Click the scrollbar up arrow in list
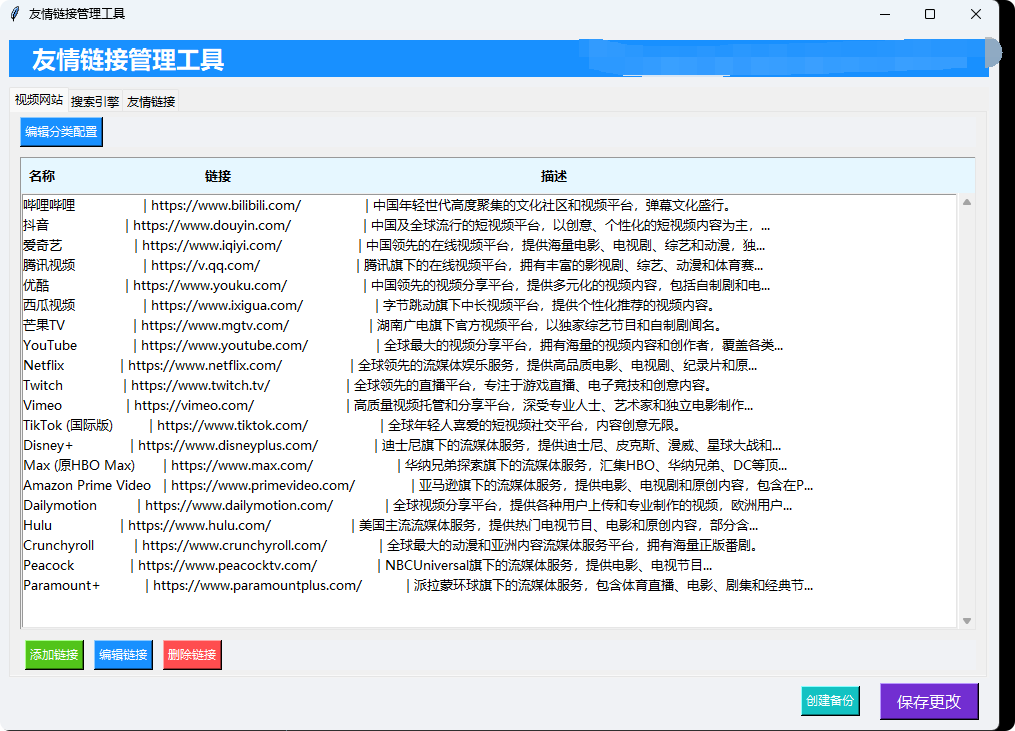This screenshot has height=731, width=1015. [x=966, y=203]
